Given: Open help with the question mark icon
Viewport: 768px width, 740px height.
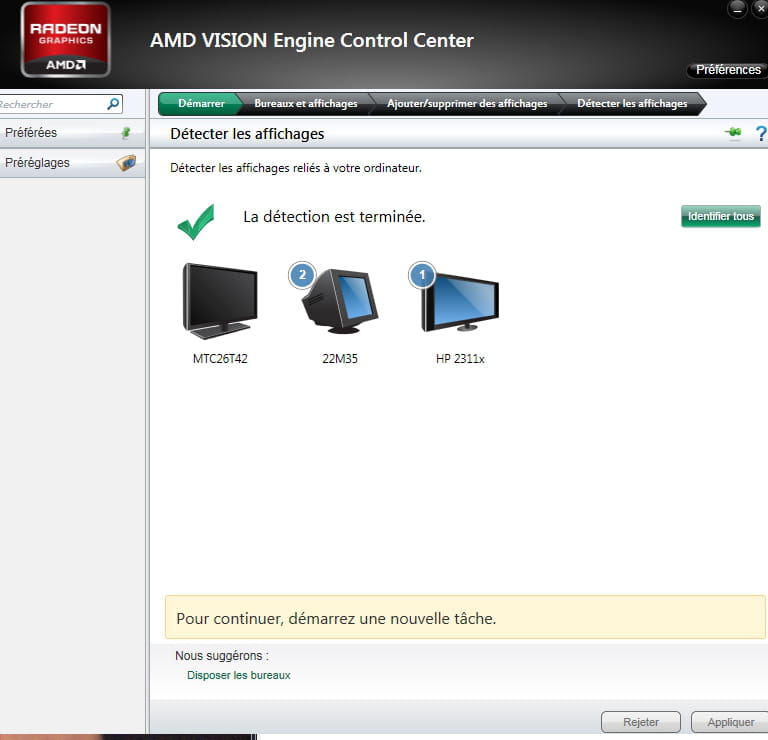Looking at the screenshot, I should 761,133.
